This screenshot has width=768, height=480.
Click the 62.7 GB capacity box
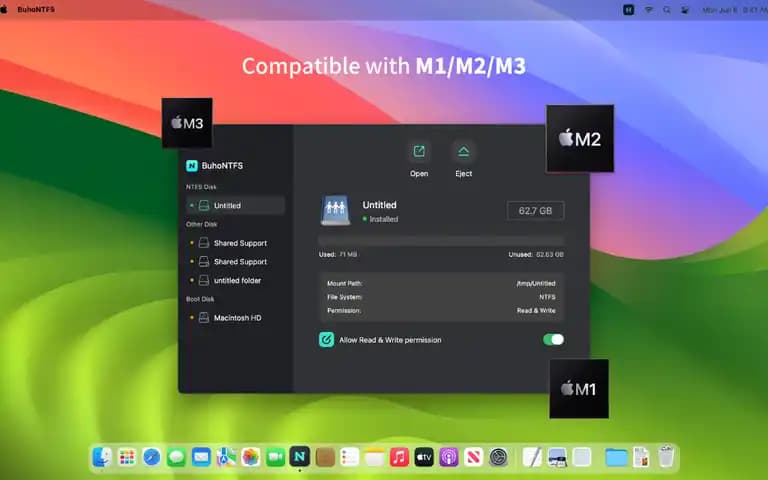point(535,211)
